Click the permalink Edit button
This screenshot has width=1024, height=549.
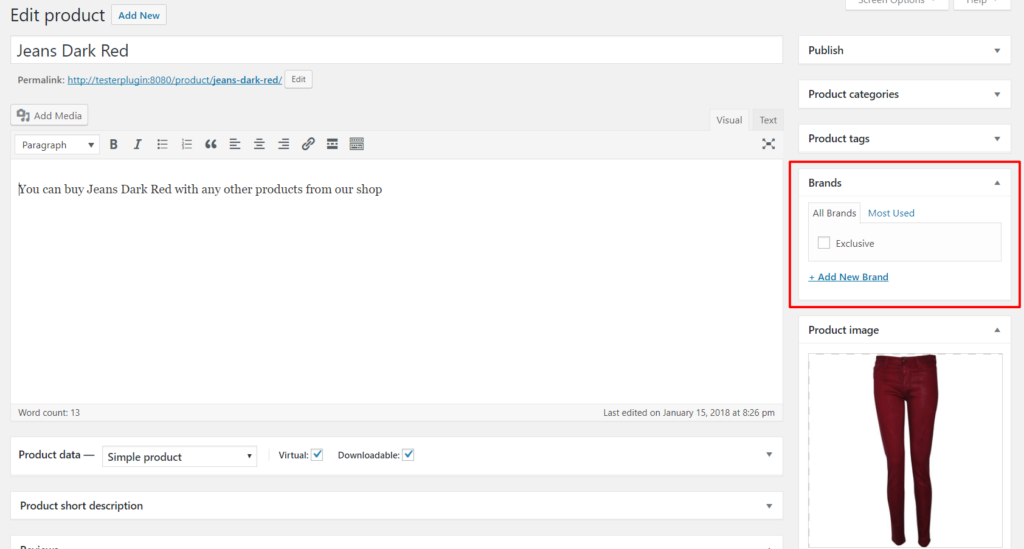298,79
